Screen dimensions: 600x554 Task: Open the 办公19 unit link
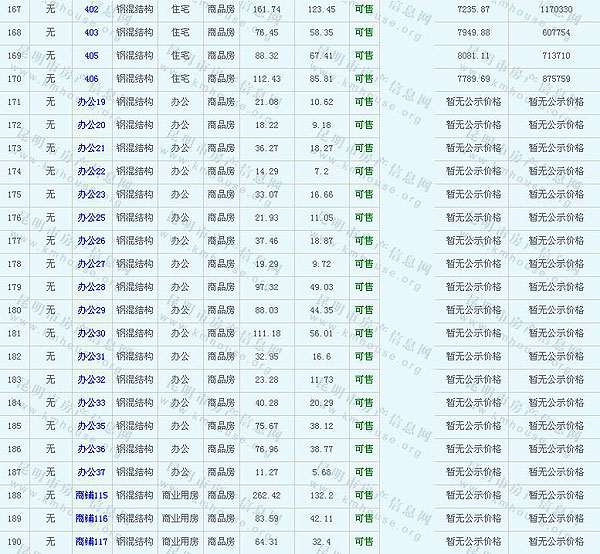[91, 102]
